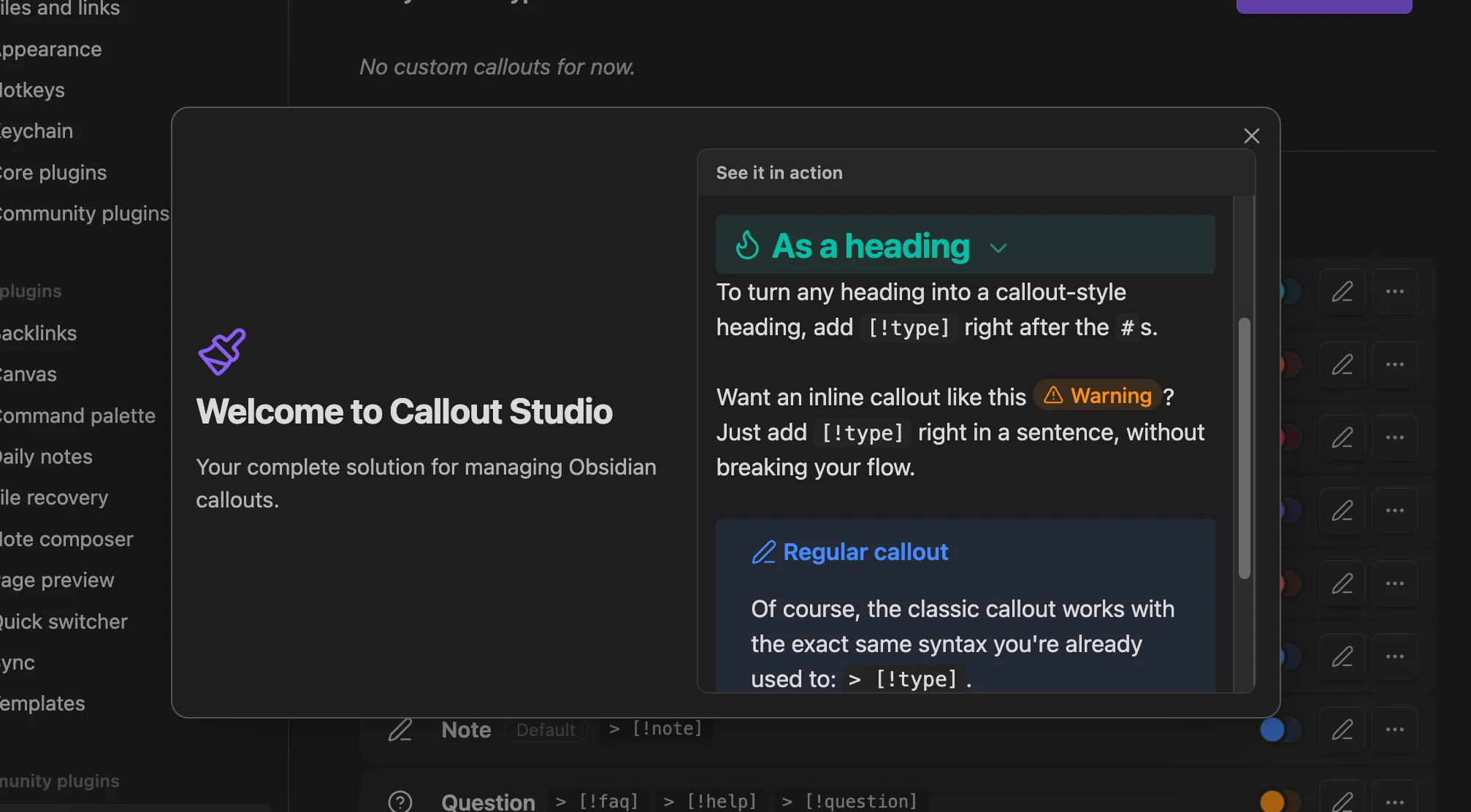1471x812 pixels.
Task: Click the Note callout's pencil icon at row start
Action: point(400,729)
